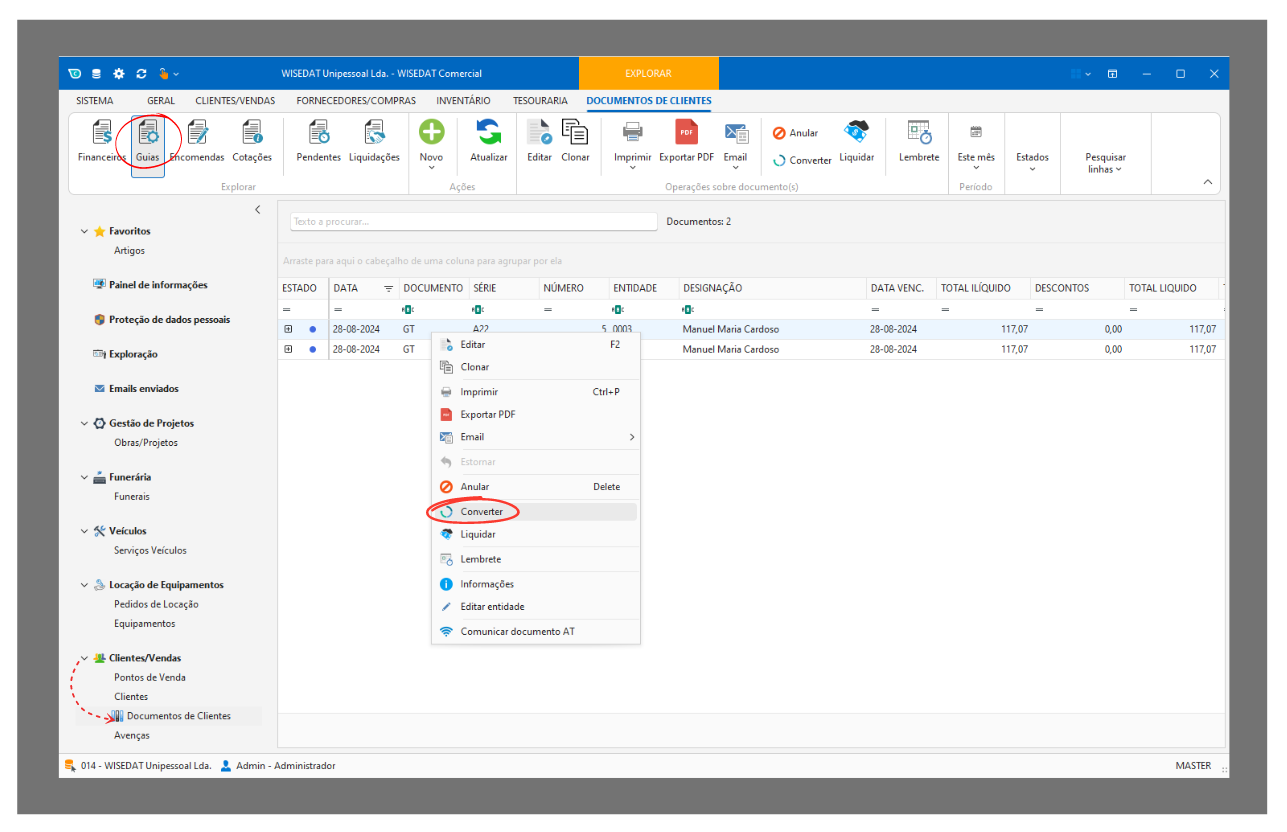This screenshot has height=832, width=1287.
Task: Choose Converter in the context menu
Action: [481, 512]
